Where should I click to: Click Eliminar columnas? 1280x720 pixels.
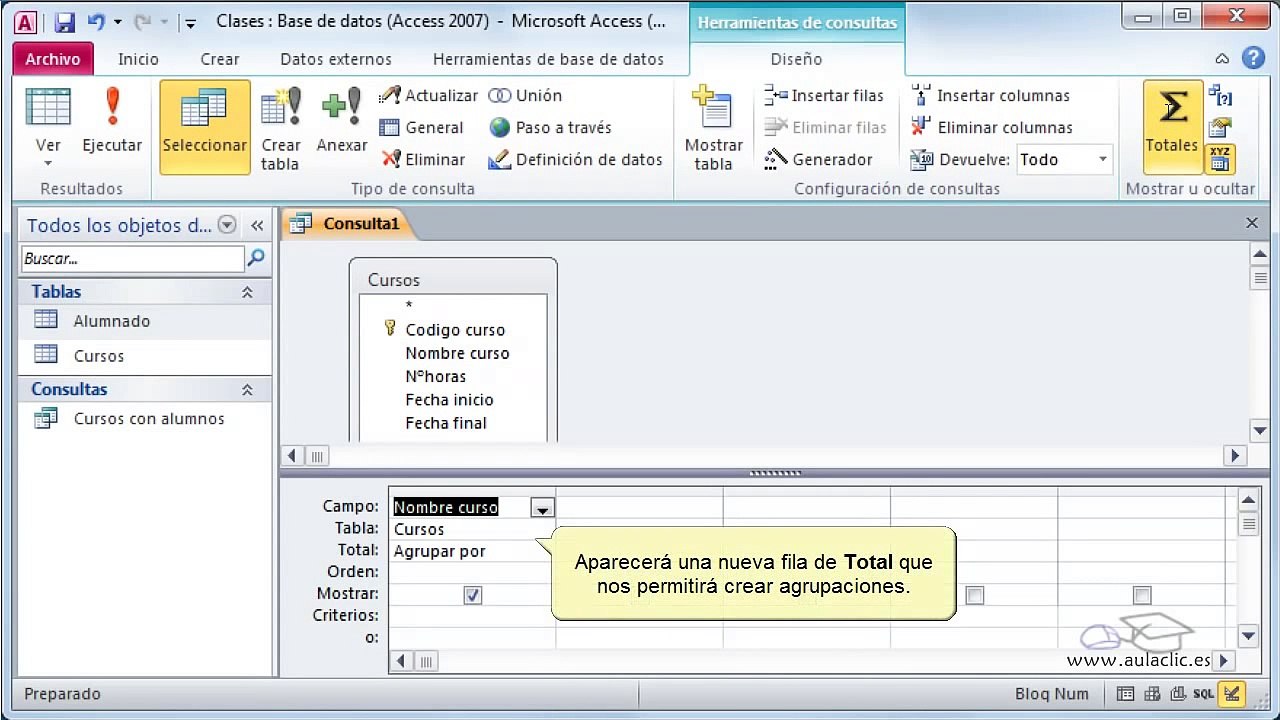(992, 127)
